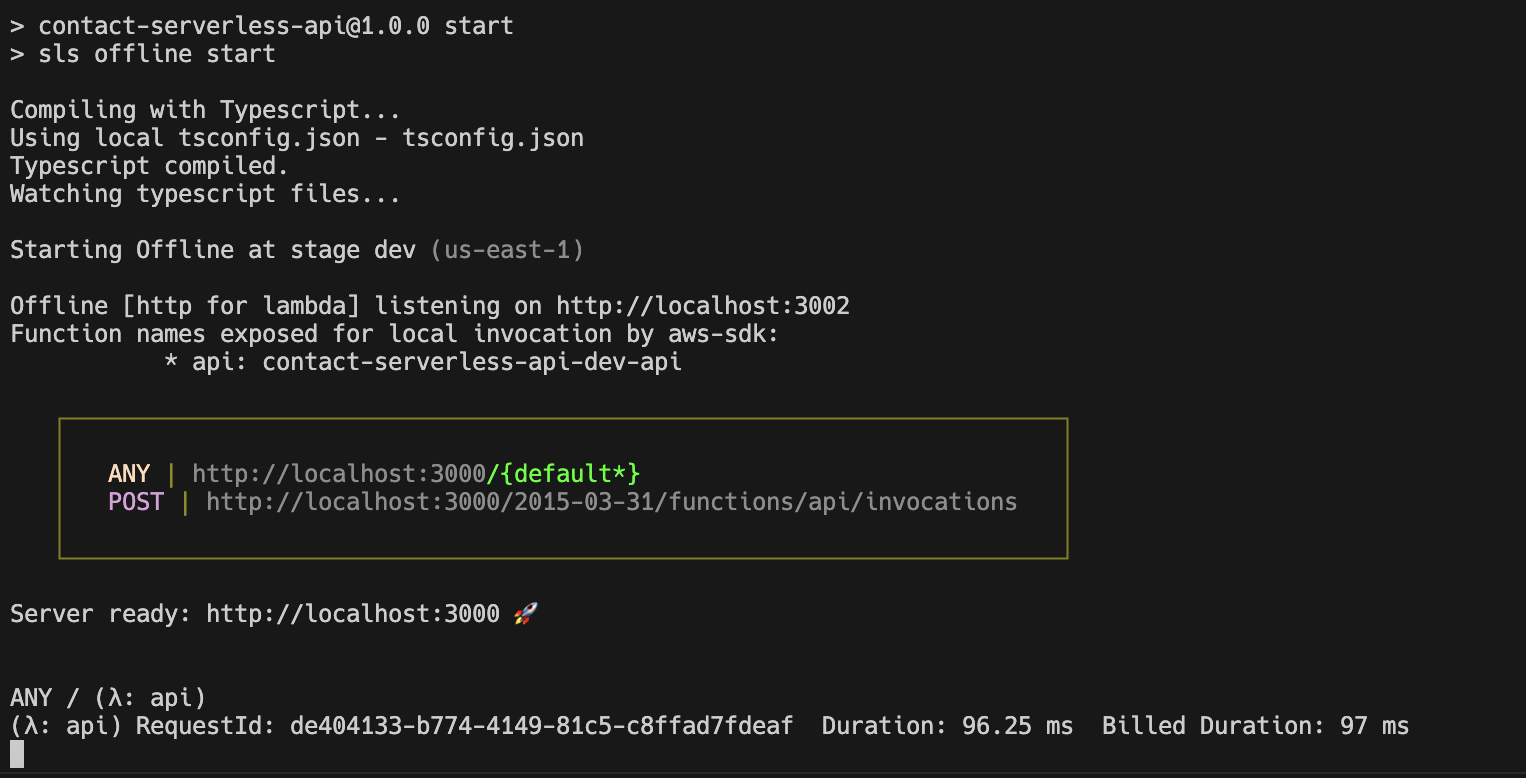
Task: Click the Server ready http://localhost:3000 link
Action: click(x=353, y=614)
